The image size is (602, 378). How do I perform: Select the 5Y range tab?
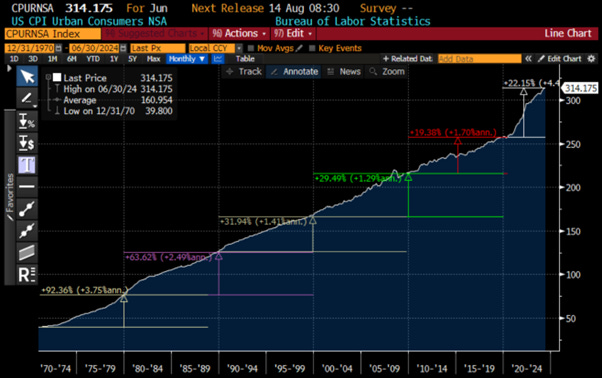(x=132, y=59)
